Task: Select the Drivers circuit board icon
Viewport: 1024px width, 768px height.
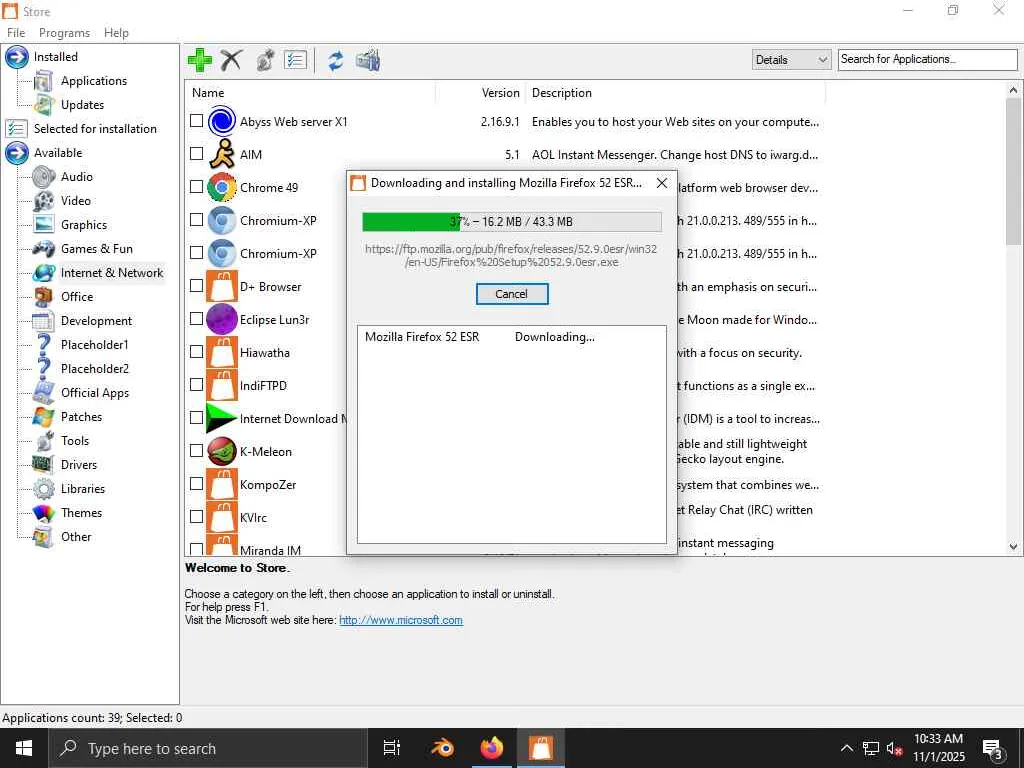Action: 44,465
